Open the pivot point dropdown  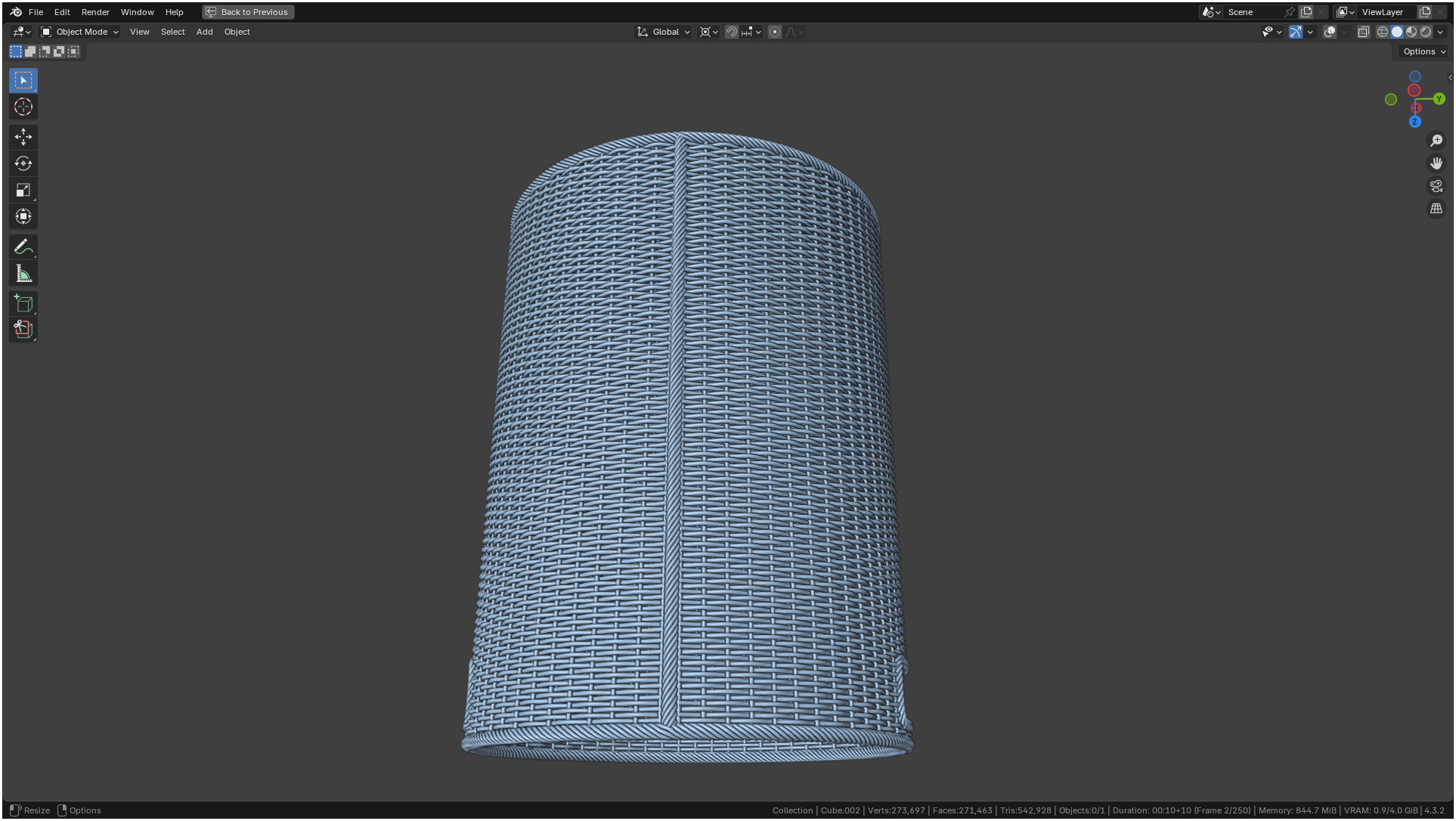coord(709,32)
